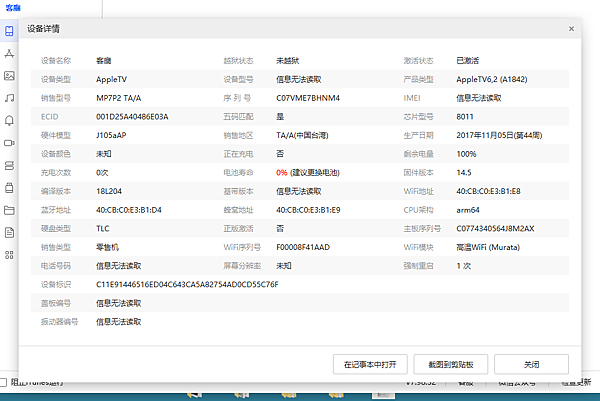
Task: Click the forced restart value 1 次
Action: tap(463, 266)
